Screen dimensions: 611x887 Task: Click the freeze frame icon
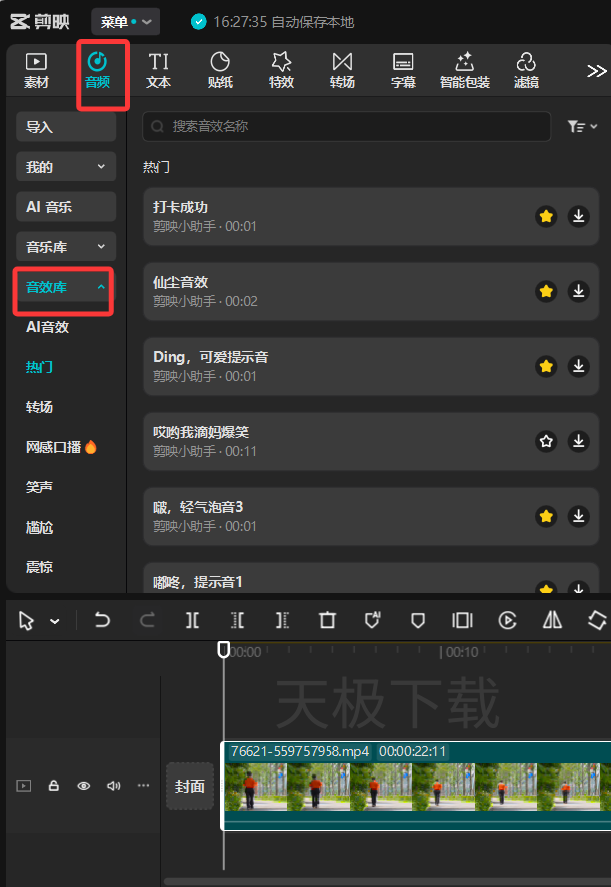coord(462,621)
